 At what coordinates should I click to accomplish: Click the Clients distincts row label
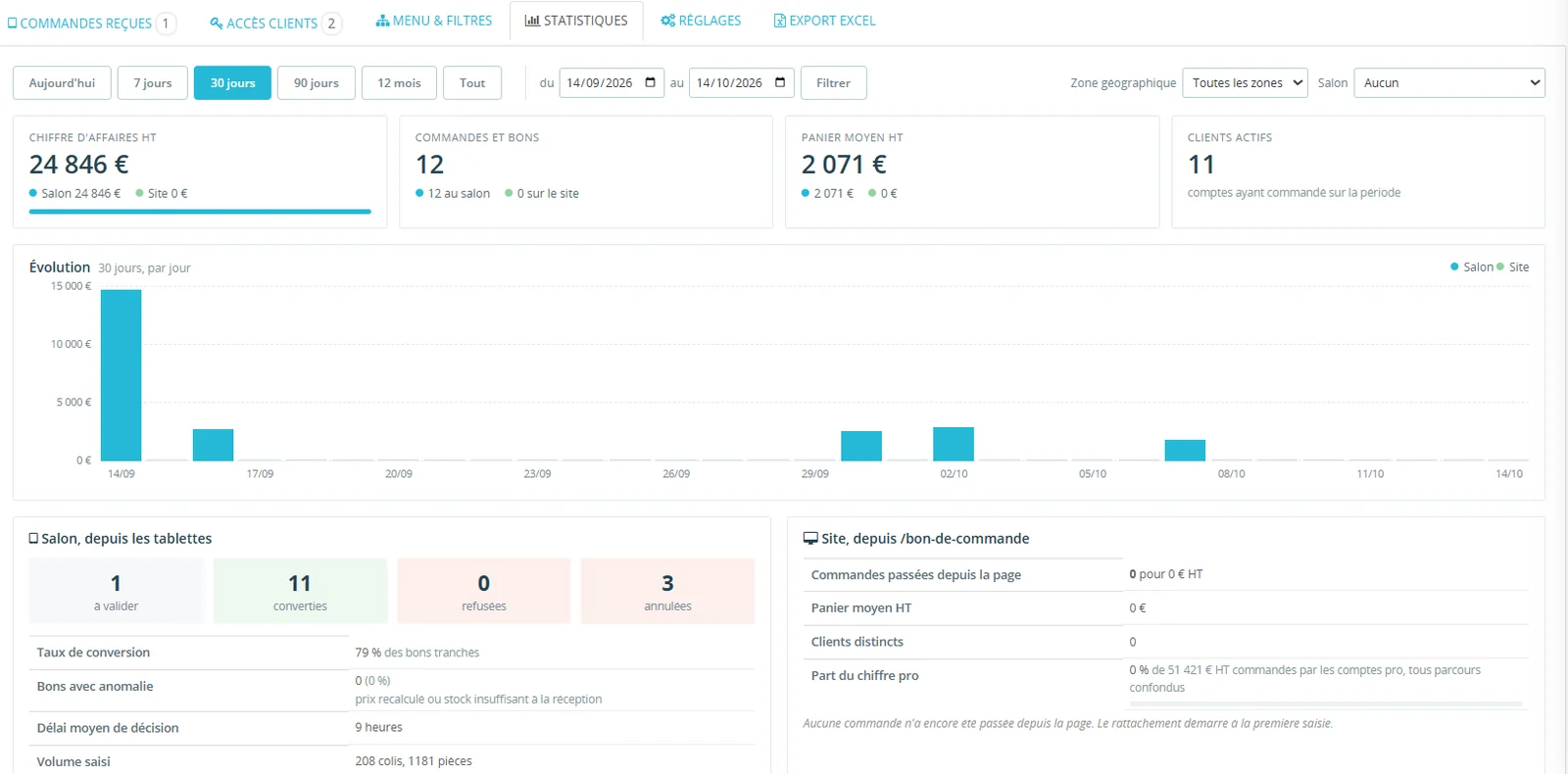[x=857, y=642]
